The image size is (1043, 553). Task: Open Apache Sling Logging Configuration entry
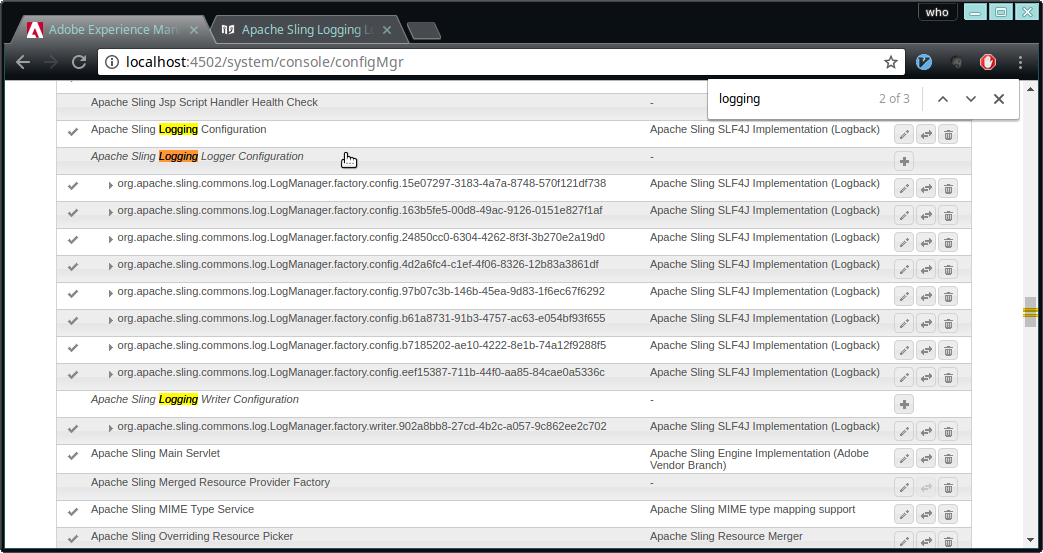pos(178,129)
